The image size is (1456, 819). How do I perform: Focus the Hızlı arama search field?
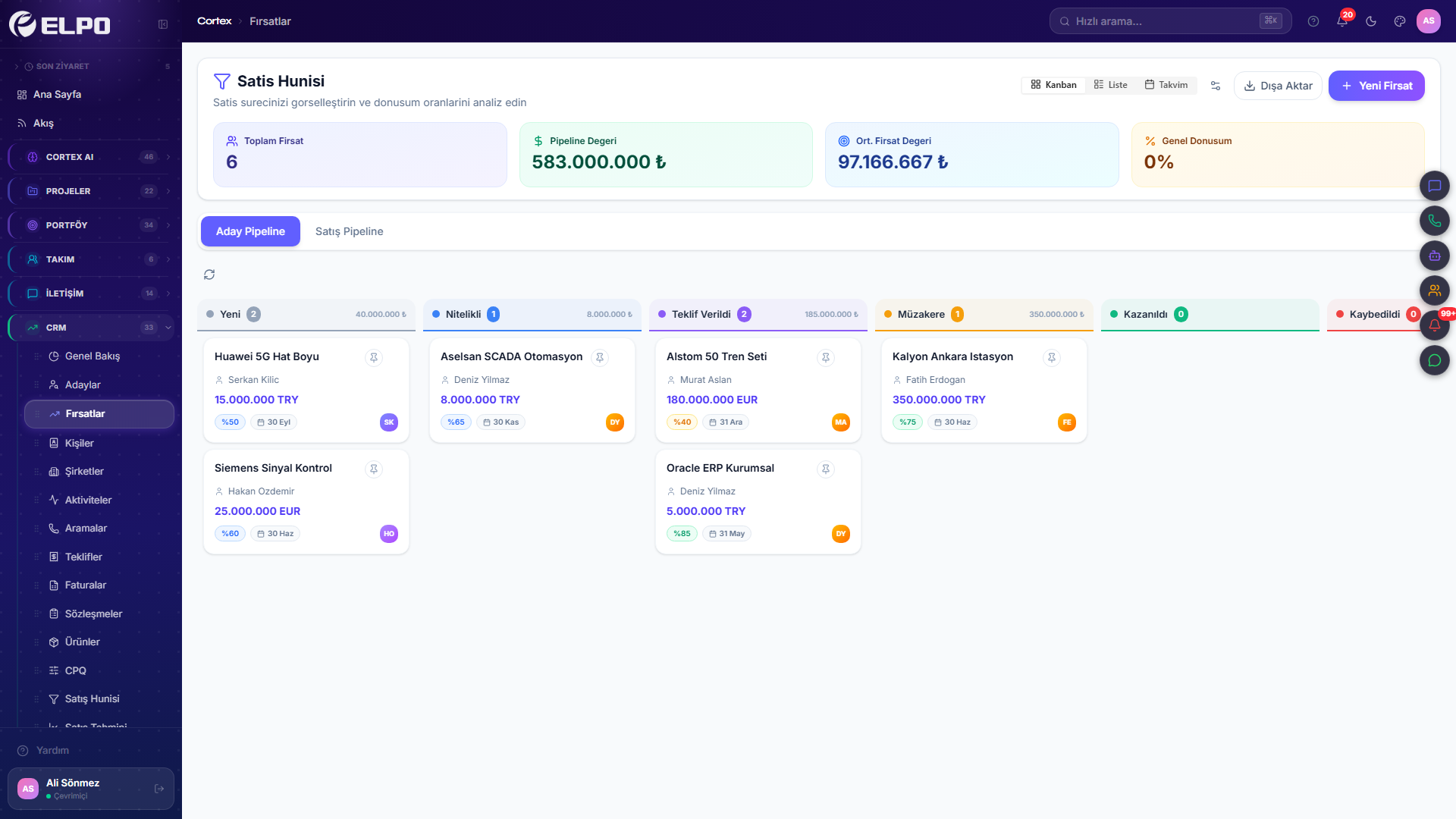point(1170,21)
